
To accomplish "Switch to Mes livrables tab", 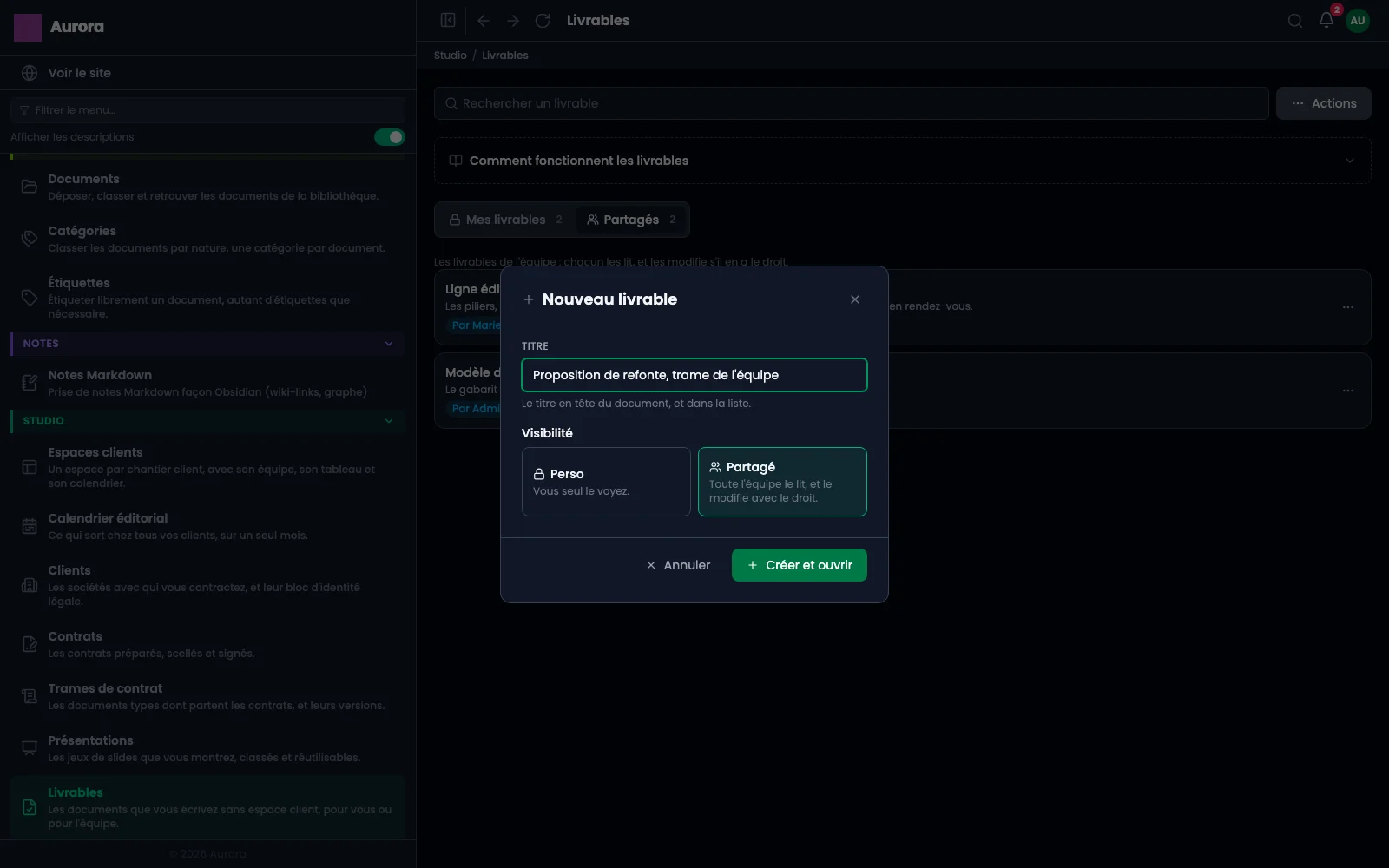I will tap(505, 220).
